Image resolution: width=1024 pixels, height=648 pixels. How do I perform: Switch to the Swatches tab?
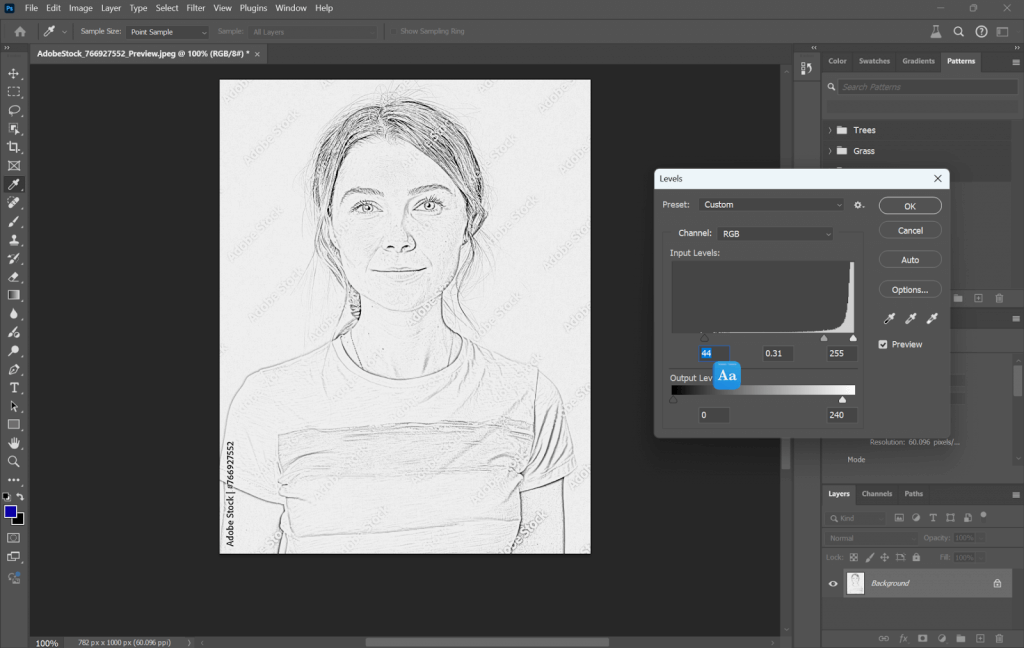pyautogui.click(x=874, y=61)
